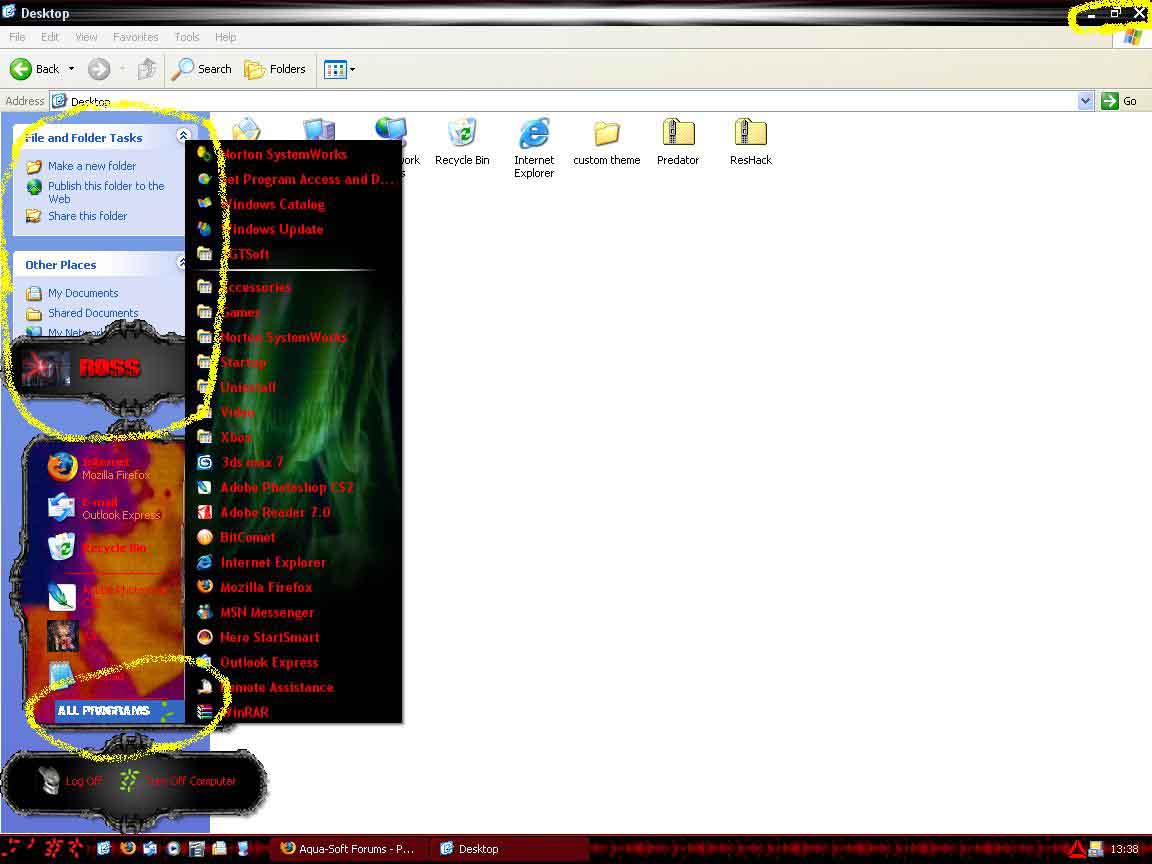Open the File menu
The height and width of the screenshot is (864, 1152).
point(17,37)
